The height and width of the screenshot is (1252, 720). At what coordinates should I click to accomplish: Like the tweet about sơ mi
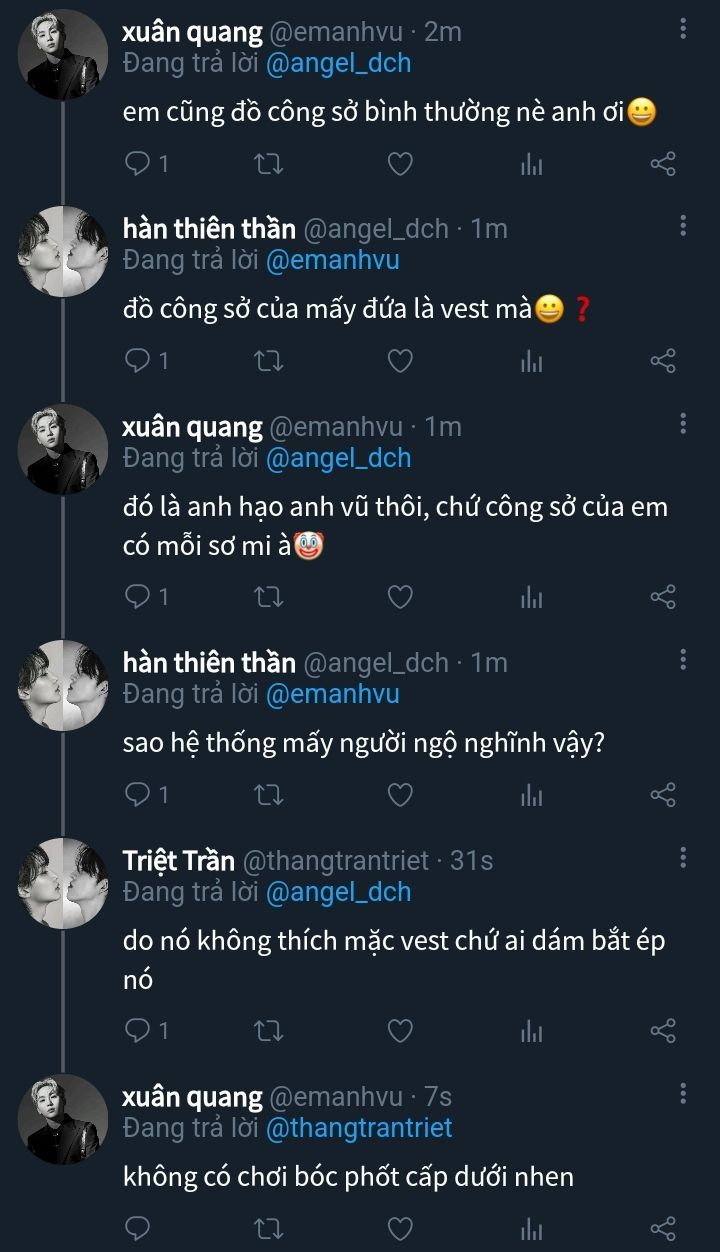[x=400, y=597]
